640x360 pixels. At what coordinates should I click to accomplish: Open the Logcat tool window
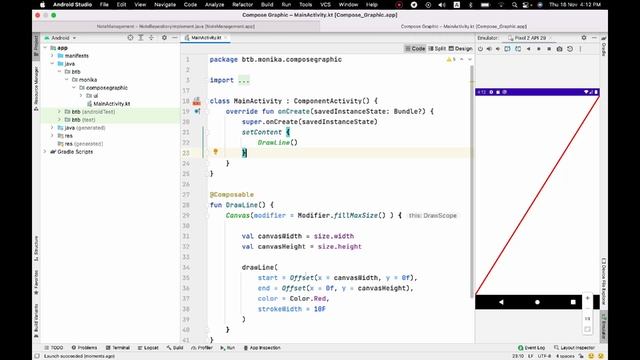pyautogui.click(x=148, y=348)
